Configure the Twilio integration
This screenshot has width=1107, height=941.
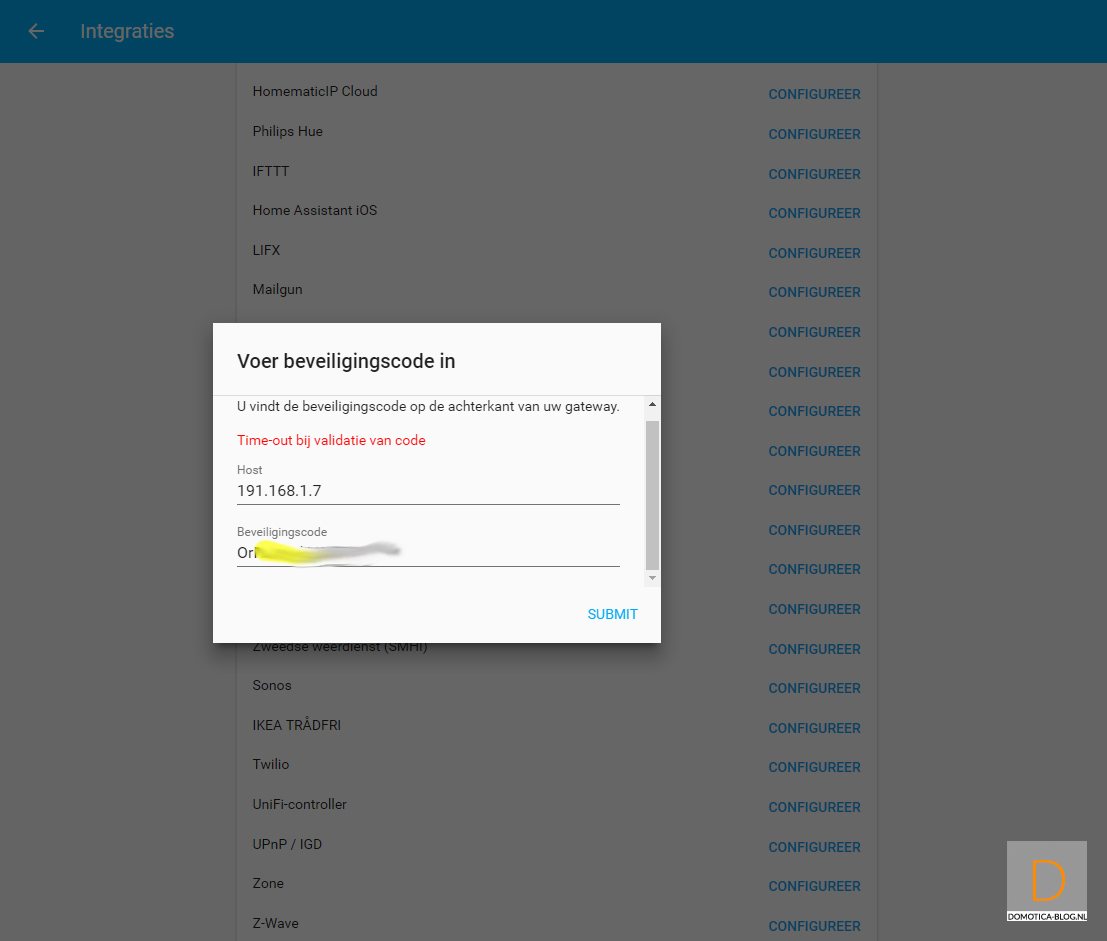tap(814, 767)
